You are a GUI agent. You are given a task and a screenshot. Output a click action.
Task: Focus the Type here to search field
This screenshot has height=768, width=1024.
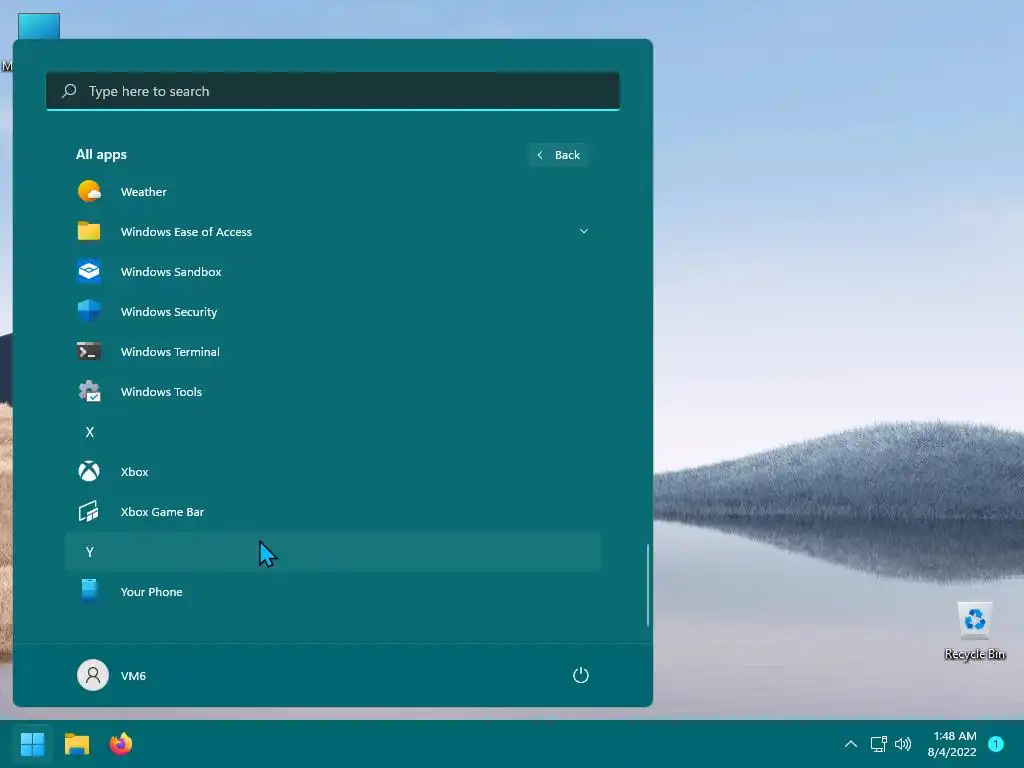(x=332, y=91)
